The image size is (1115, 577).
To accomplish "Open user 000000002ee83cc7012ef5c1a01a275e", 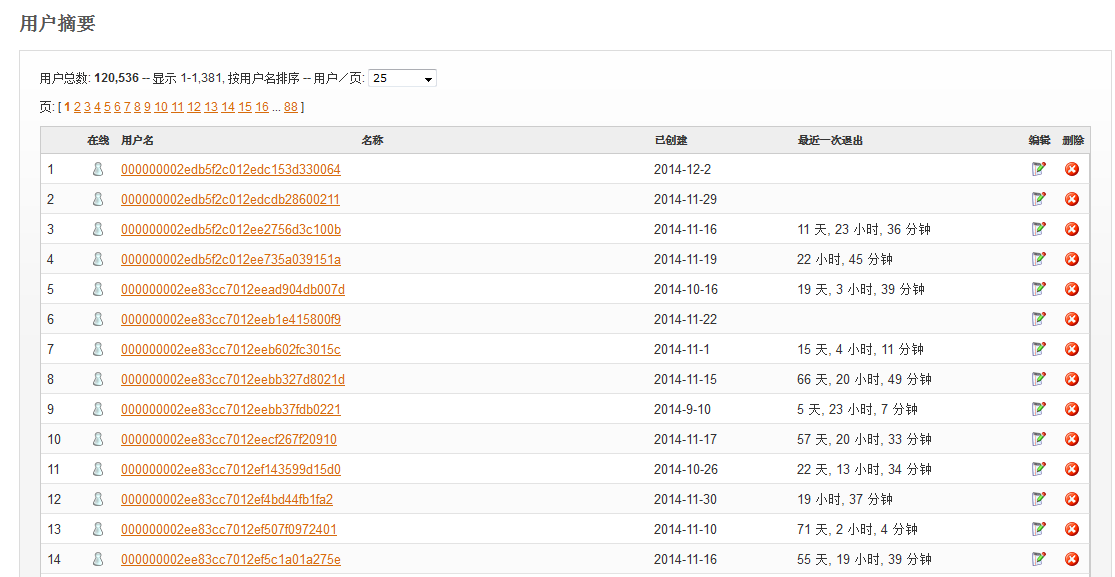I will tap(230, 559).
